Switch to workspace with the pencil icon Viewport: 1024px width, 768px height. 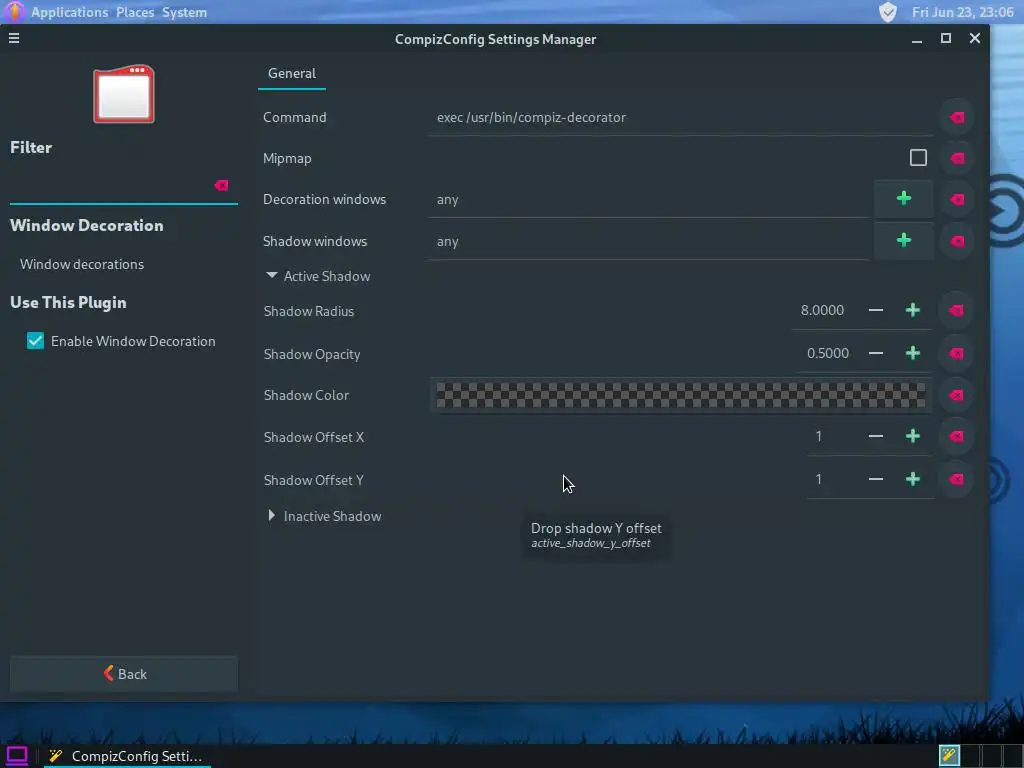pos(950,756)
